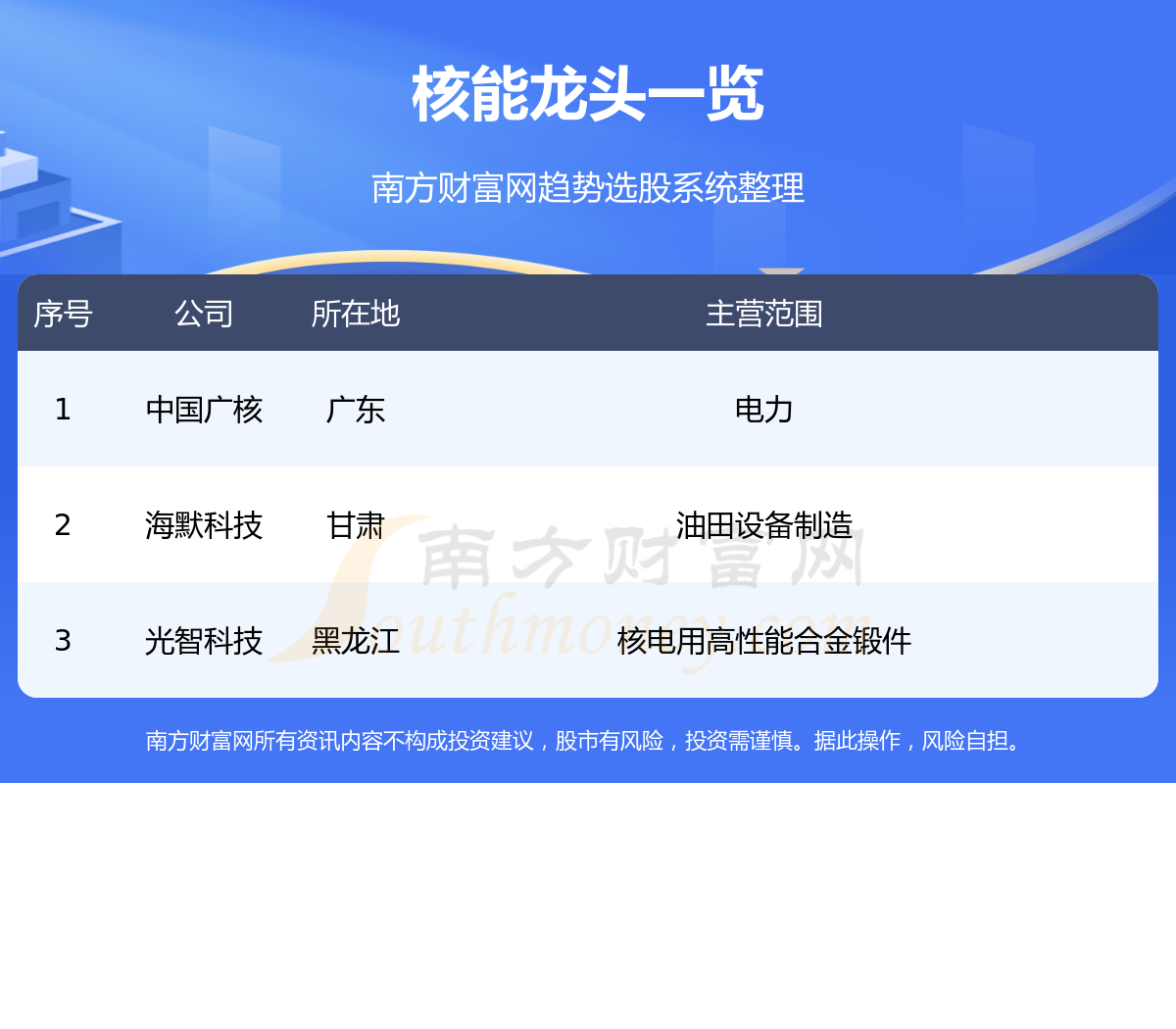Click business scope 电力

point(764,410)
